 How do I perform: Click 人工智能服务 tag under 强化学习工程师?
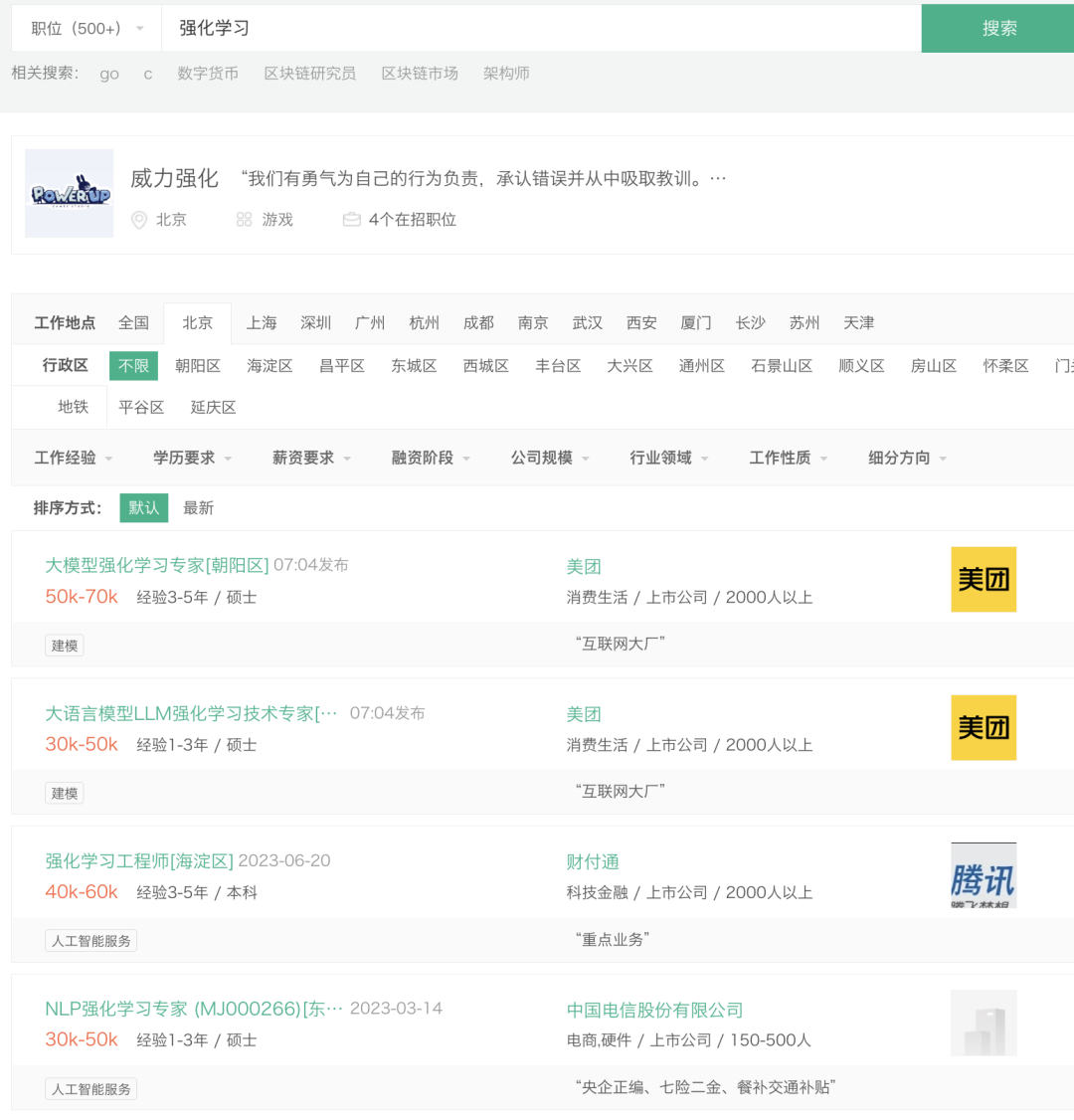point(90,941)
